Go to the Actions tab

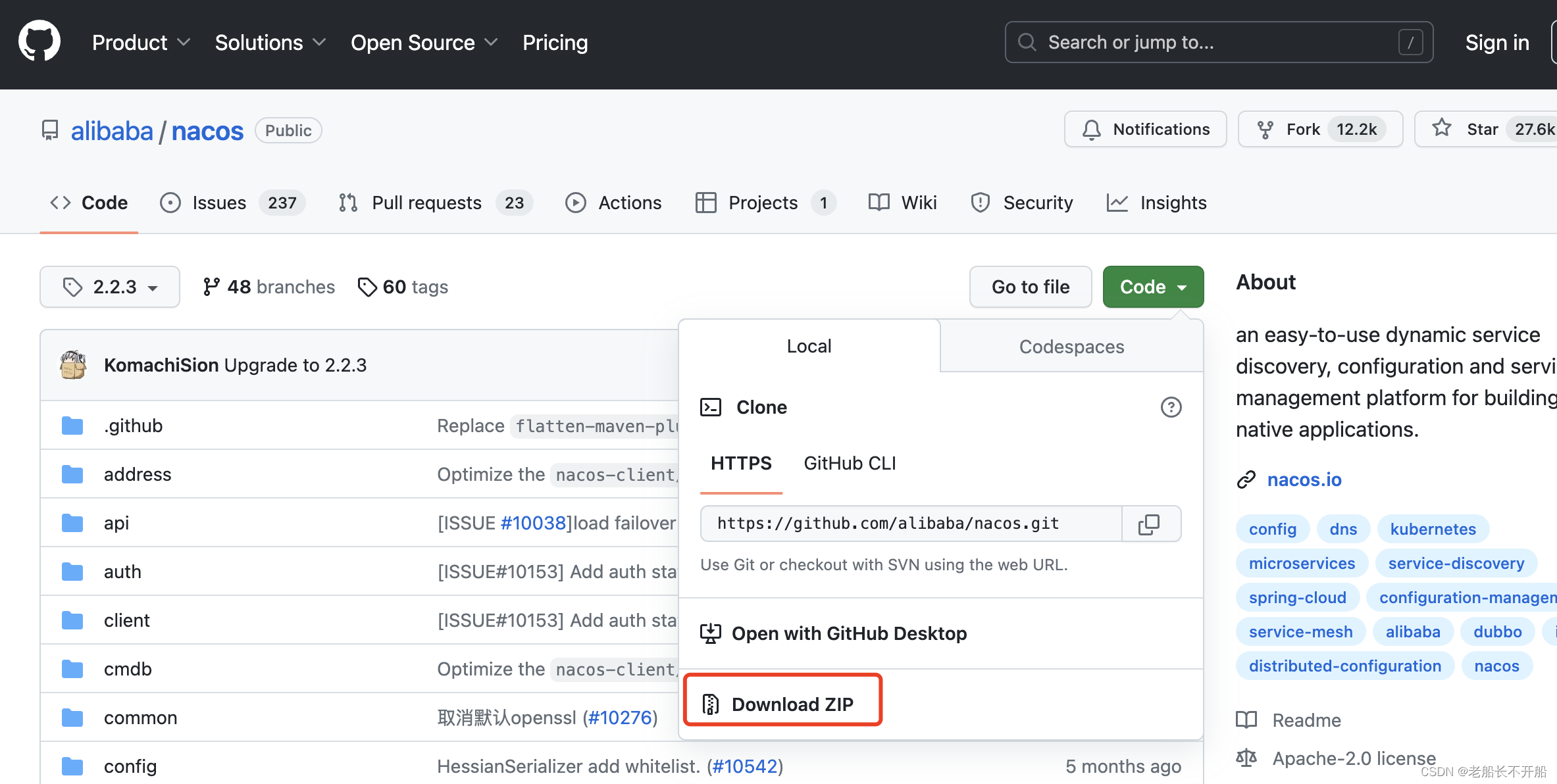(x=613, y=203)
